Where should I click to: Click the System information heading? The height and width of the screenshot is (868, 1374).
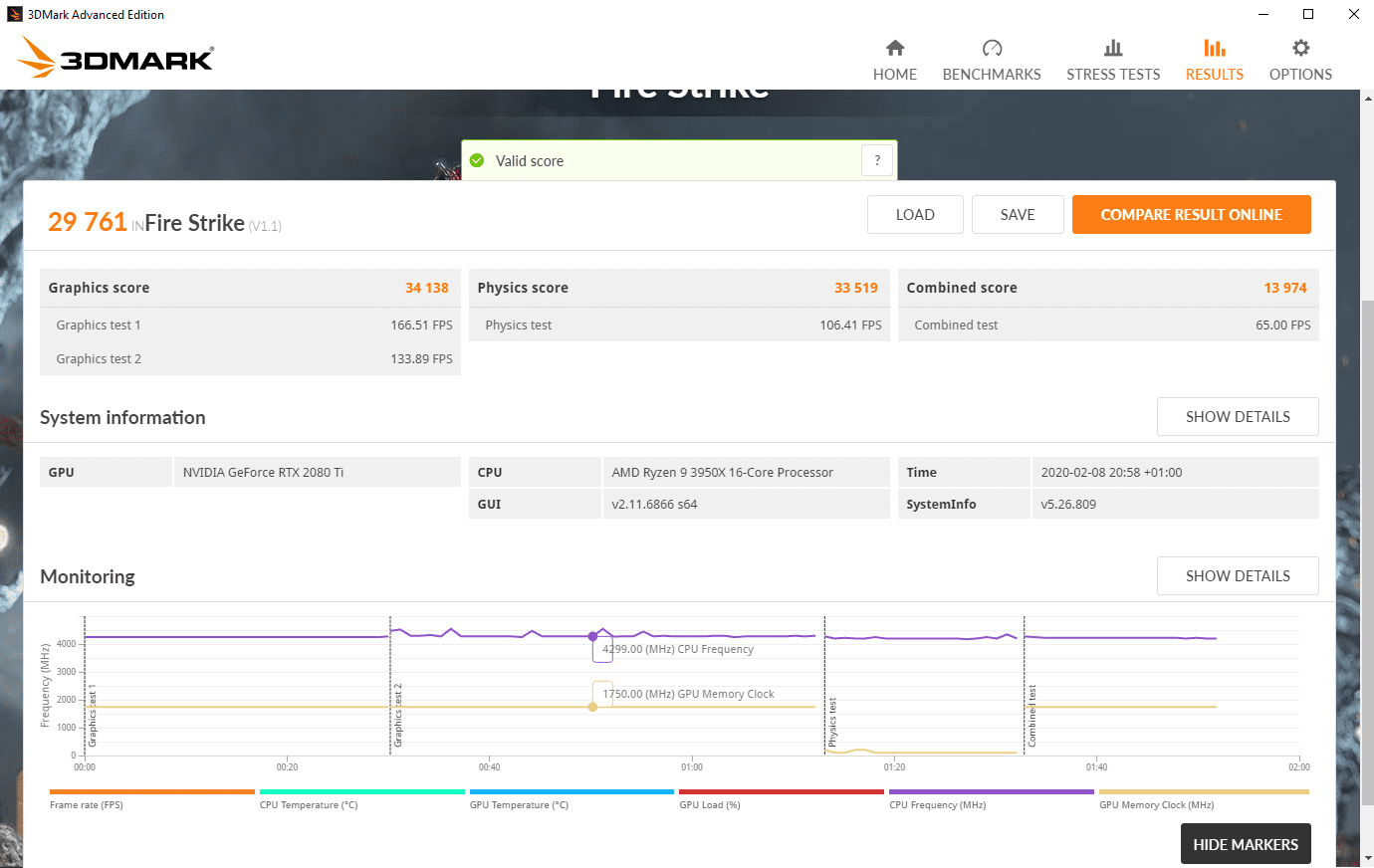coord(122,418)
